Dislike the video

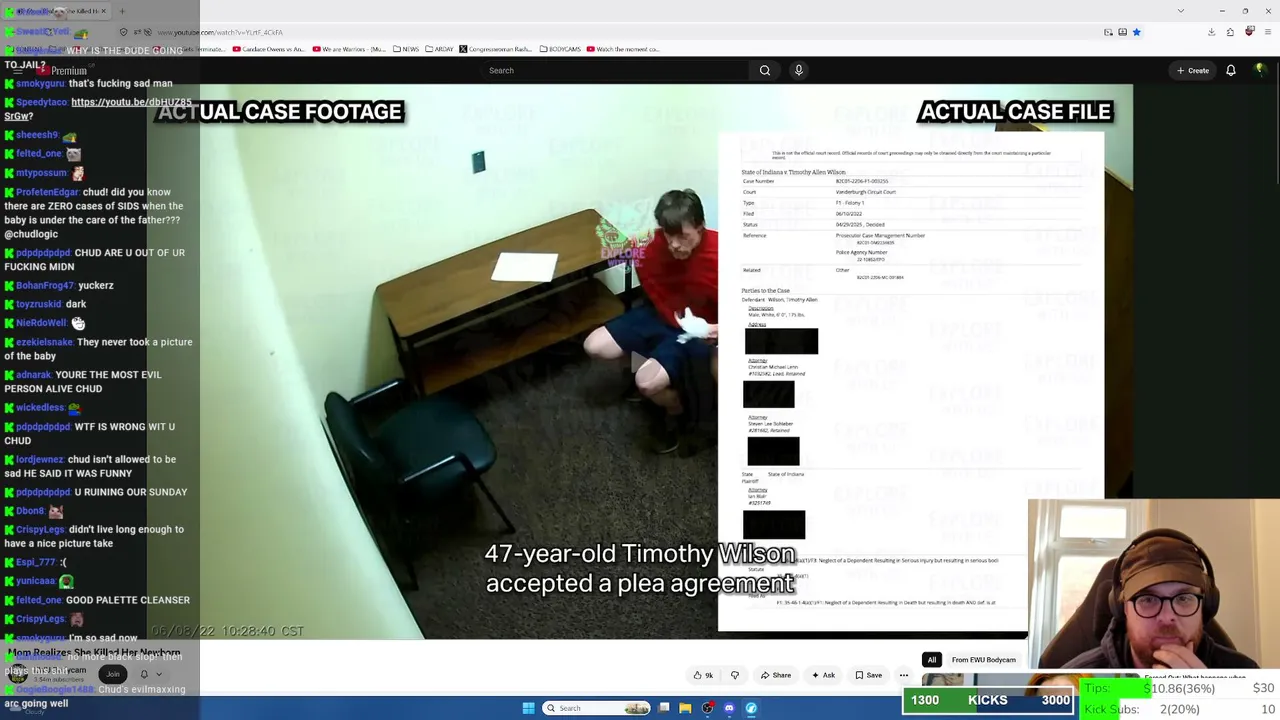(735, 675)
